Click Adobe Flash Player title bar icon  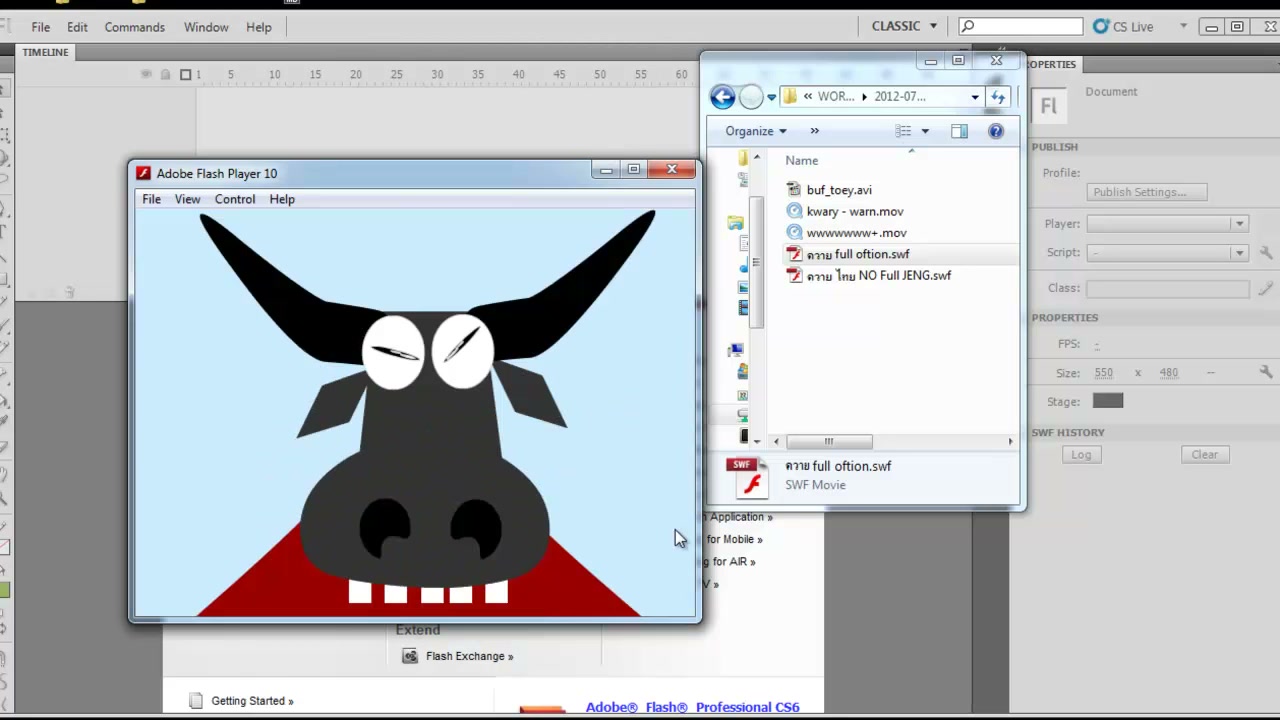coord(143,173)
